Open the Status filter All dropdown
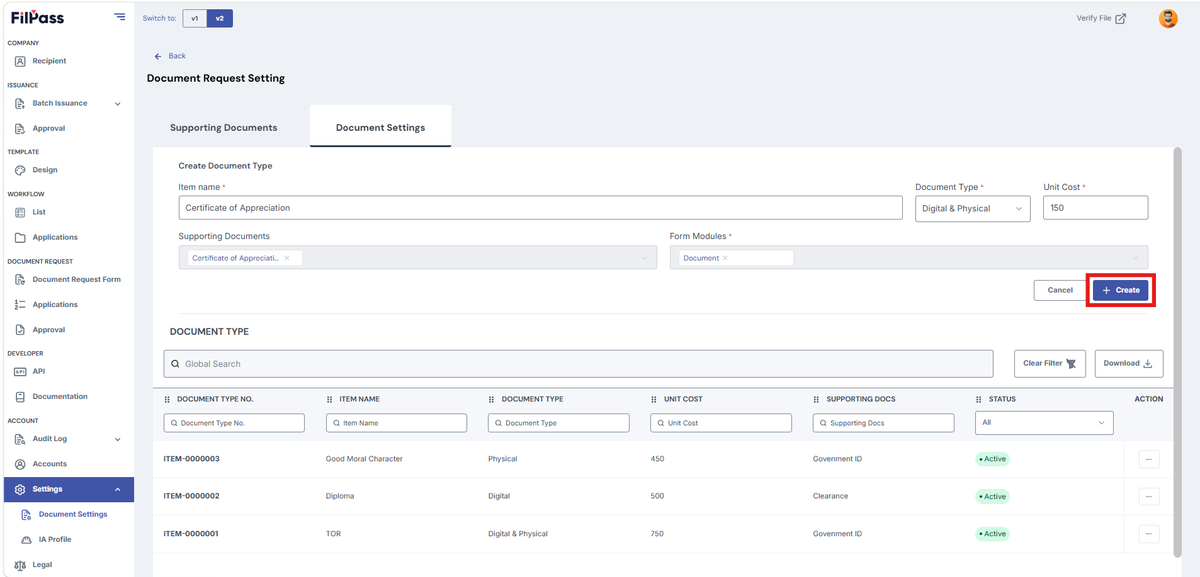Viewport: 1200px width, 577px height. [1044, 423]
